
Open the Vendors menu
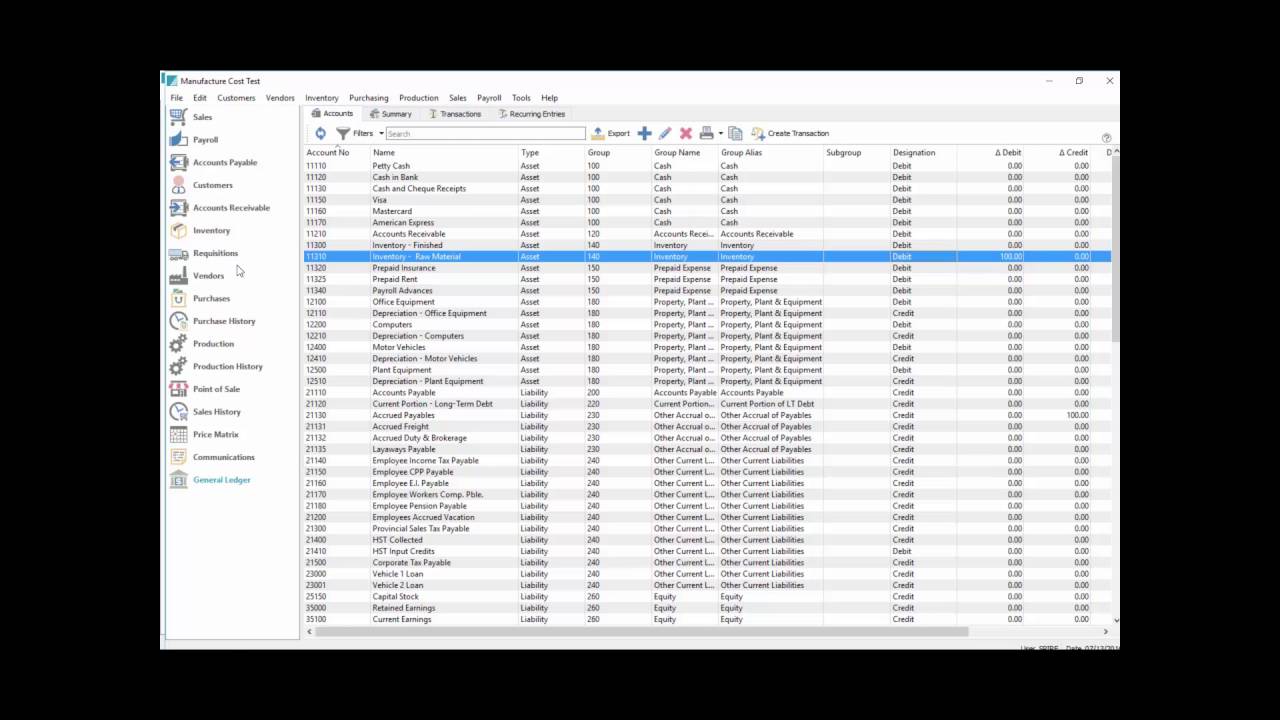280,98
